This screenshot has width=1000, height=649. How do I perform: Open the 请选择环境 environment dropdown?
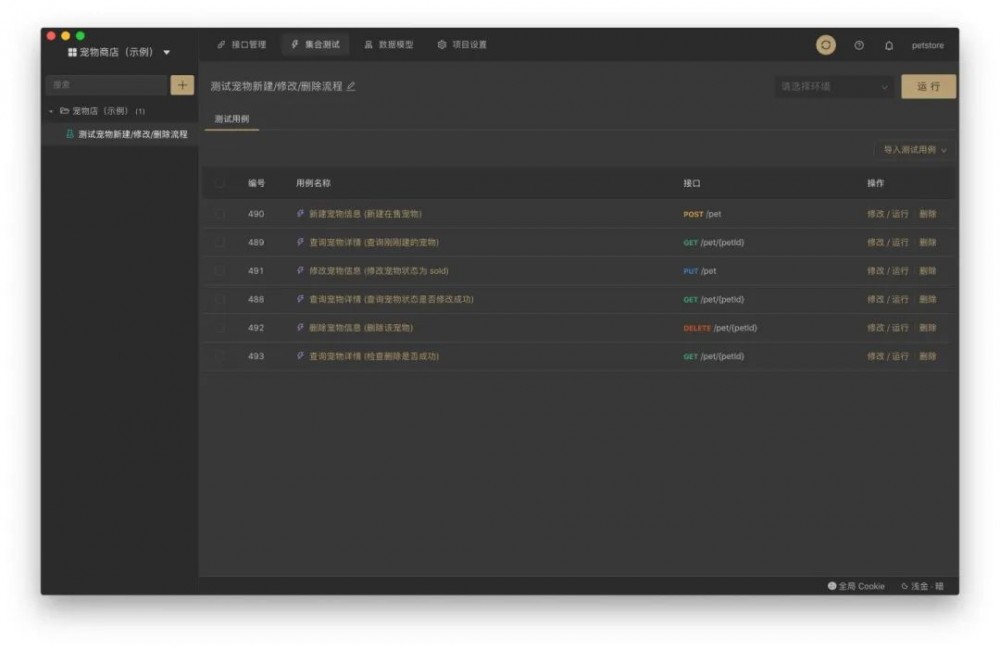(833, 88)
